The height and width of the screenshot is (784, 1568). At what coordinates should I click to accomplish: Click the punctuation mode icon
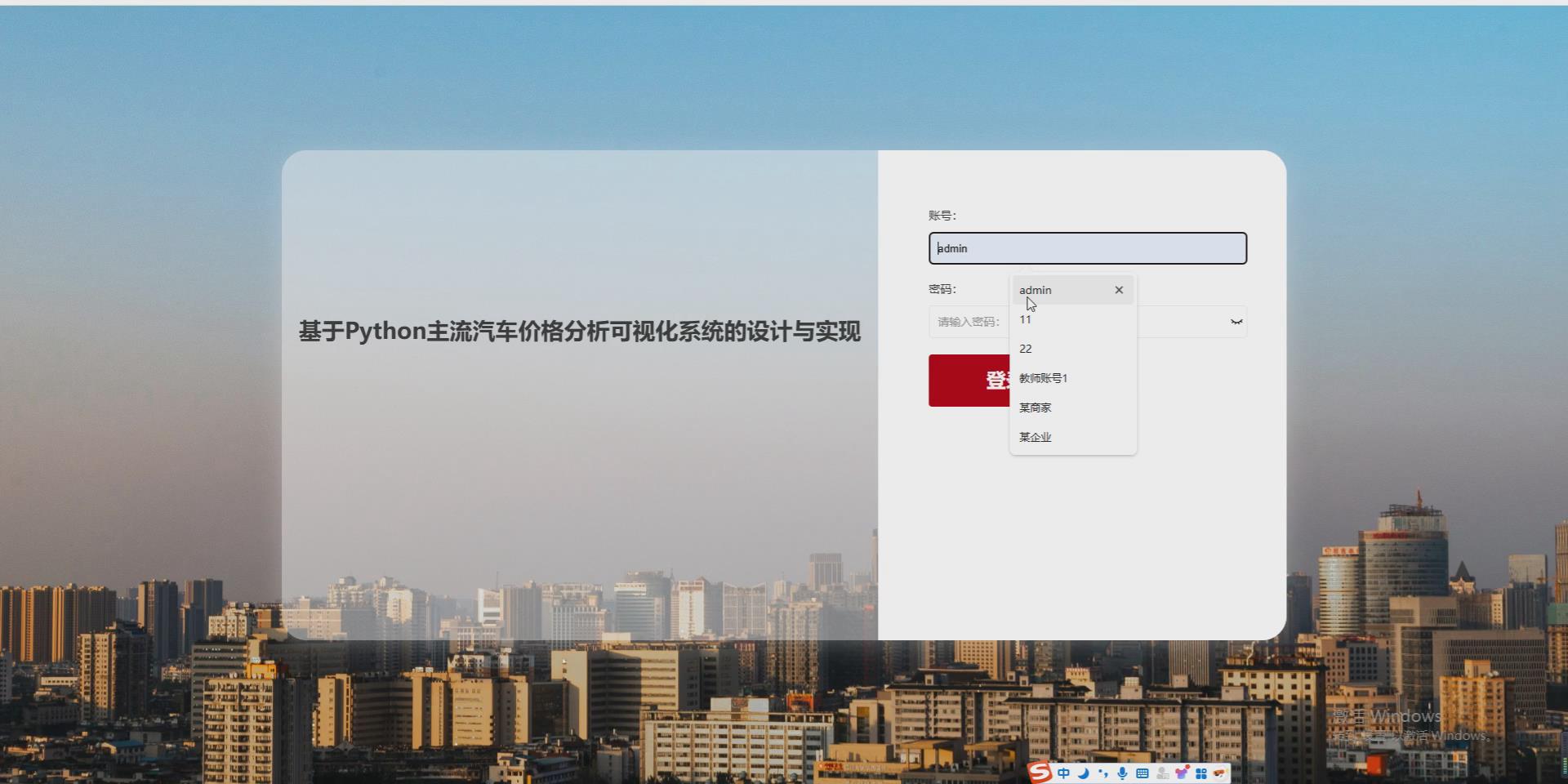pos(1102,773)
